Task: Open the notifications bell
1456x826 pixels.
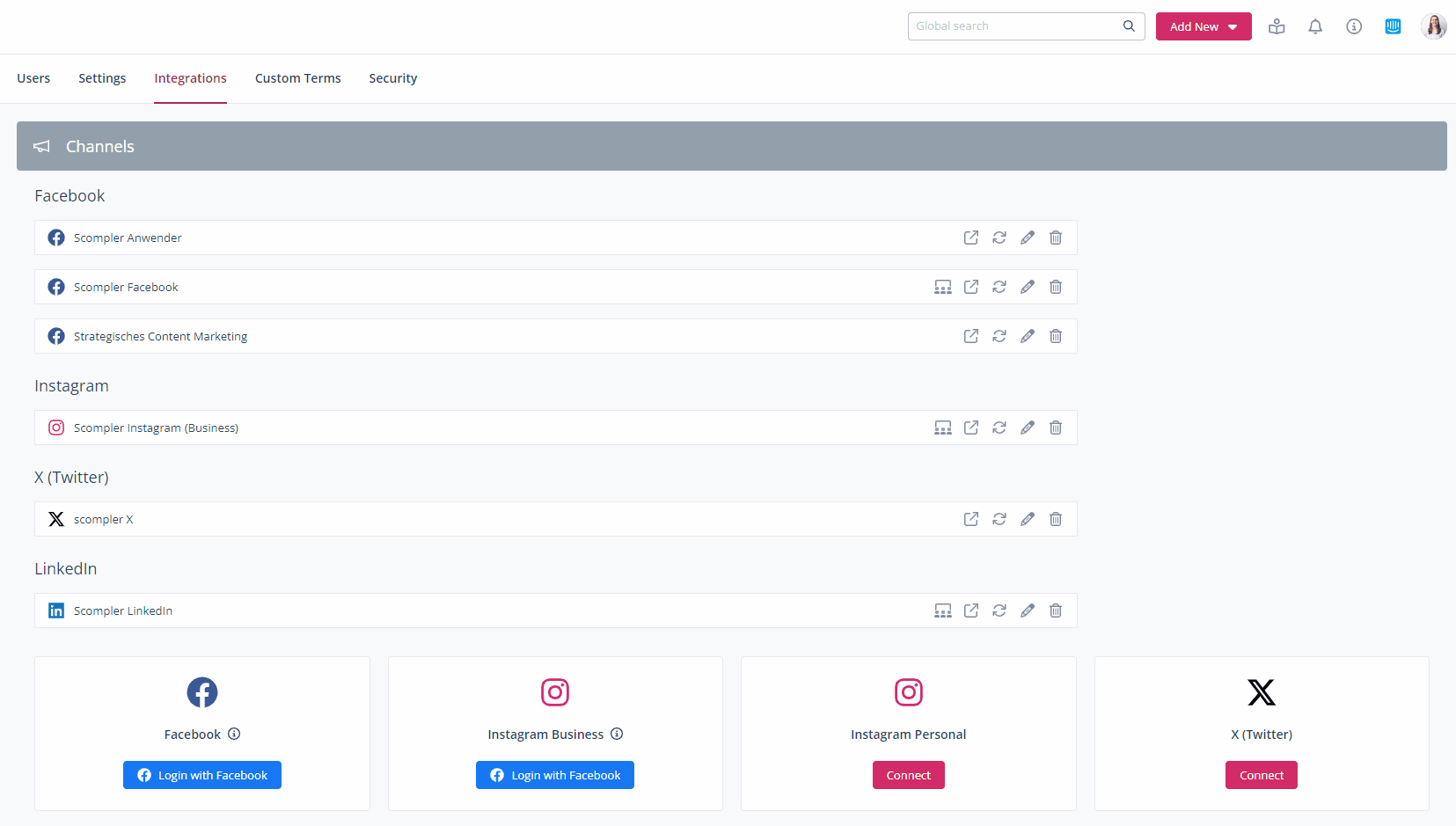Action: pyautogui.click(x=1315, y=26)
